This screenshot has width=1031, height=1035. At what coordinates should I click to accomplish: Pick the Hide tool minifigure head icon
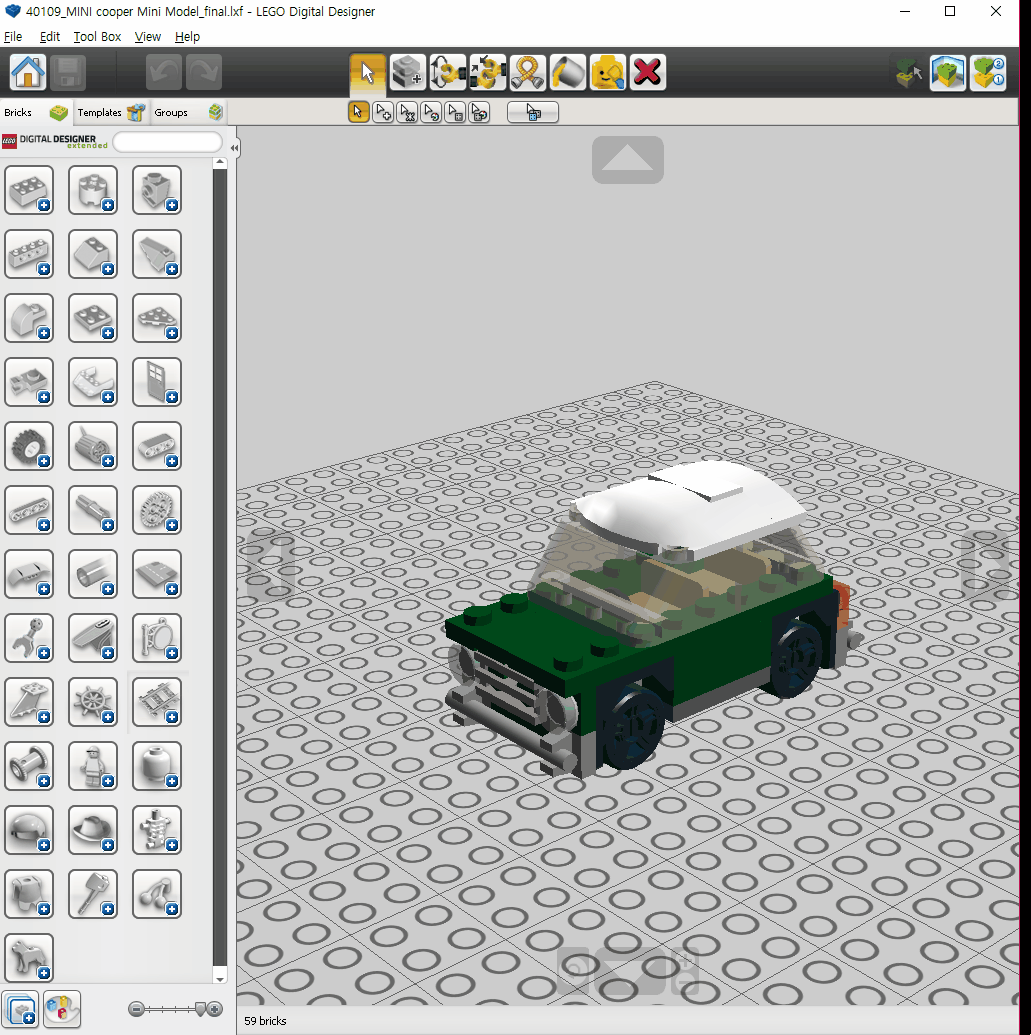coord(607,73)
